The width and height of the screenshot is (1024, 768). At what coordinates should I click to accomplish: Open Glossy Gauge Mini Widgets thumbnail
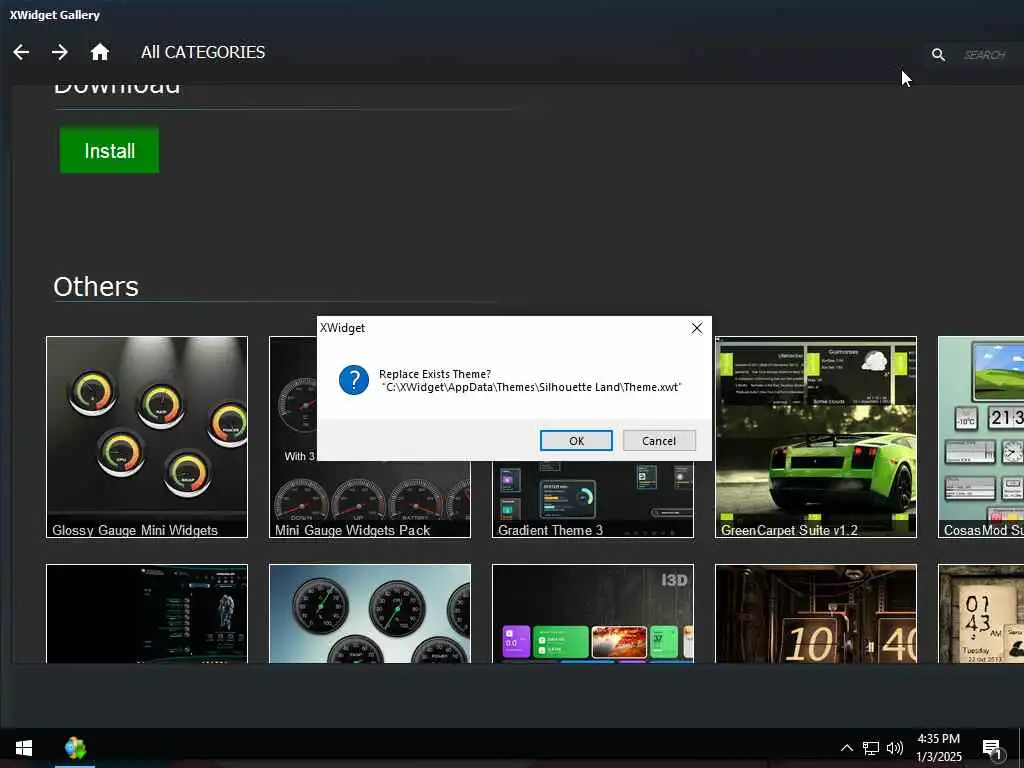point(147,437)
